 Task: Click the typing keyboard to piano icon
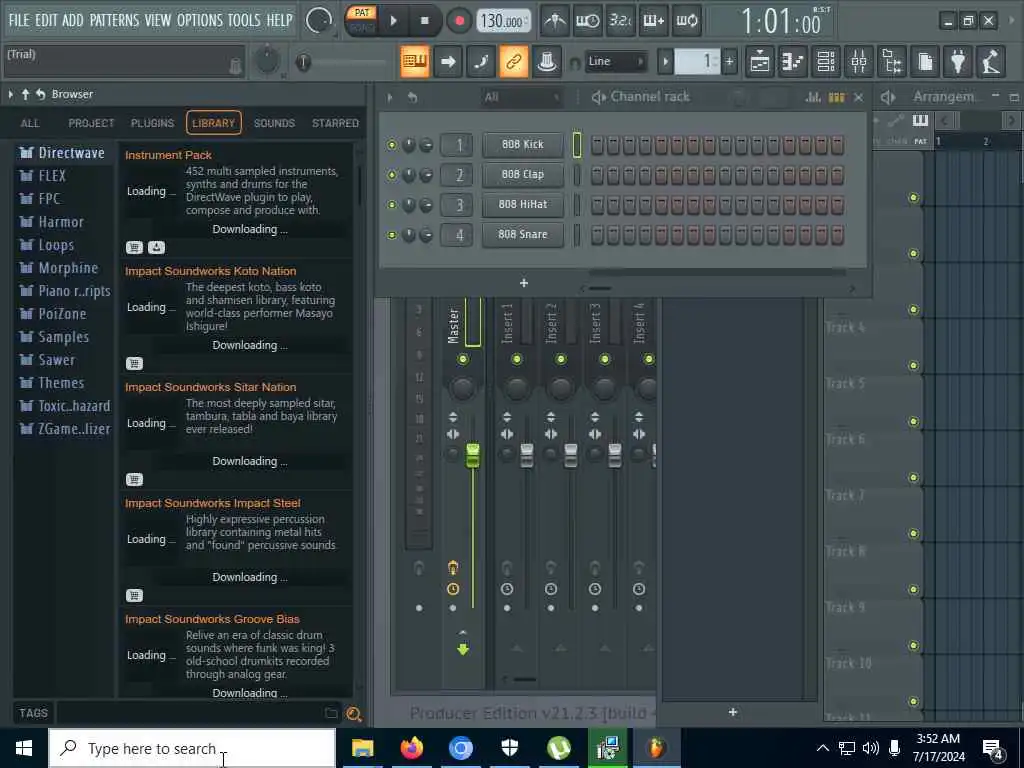coord(415,62)
